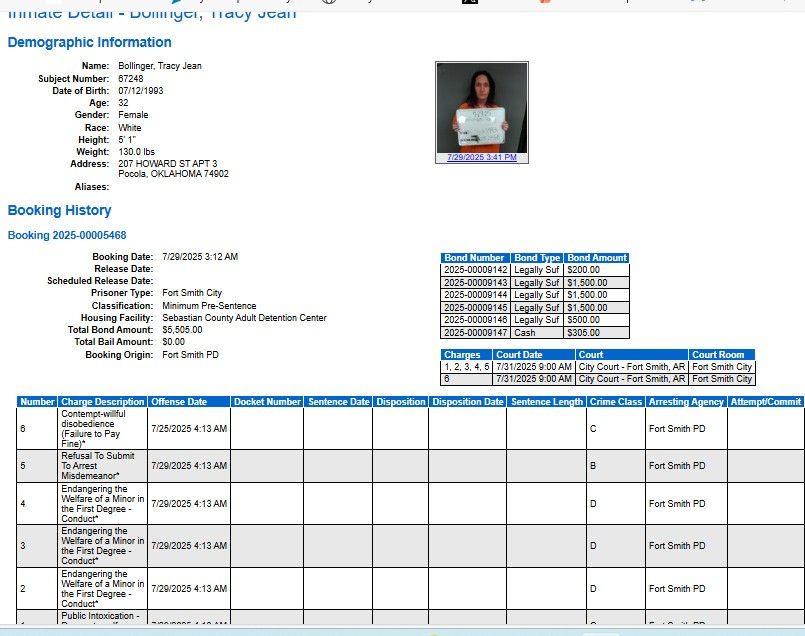Viewport: 805px width, 636px height.
Task: Click the inmate mugshot thumbnail
Action: (x=482, y=108)
